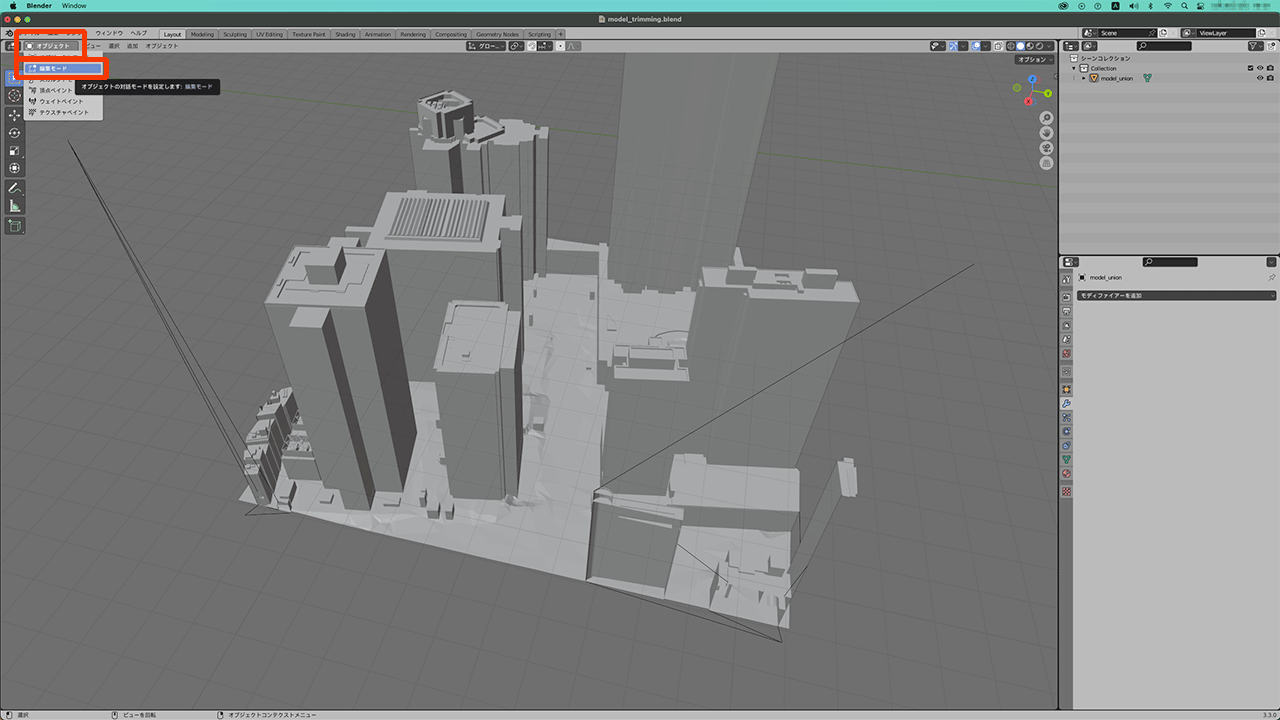This screenshot has width=1280, height=720.
Task: Switch to rendered viewport shading
Action: pyautogui.click(x=1040, y=46)
